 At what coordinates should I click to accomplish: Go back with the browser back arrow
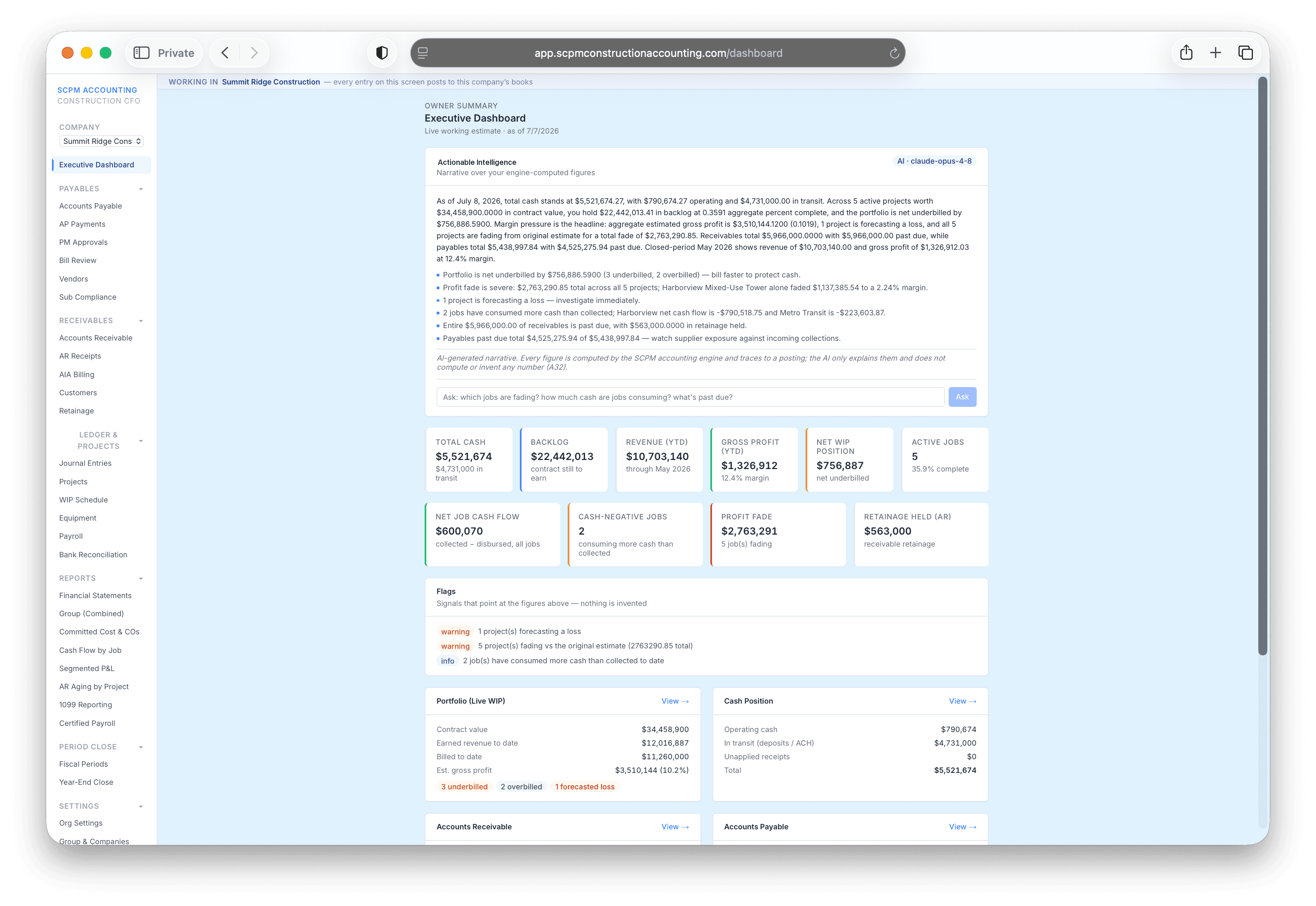pos(225,53)
